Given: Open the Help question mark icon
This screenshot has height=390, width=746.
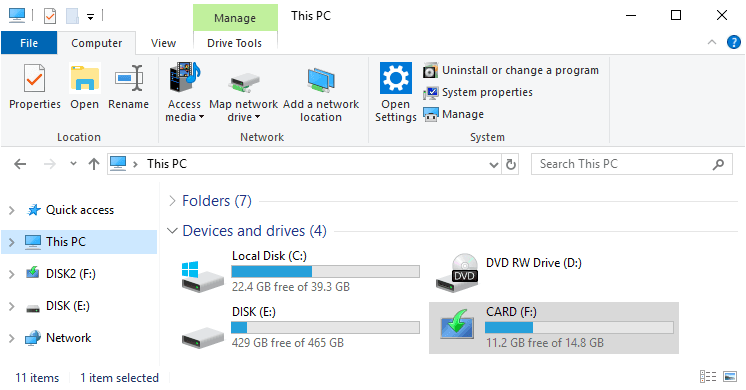Looking at the screenshot, I should pyautogui.click(x=734, y=42).
